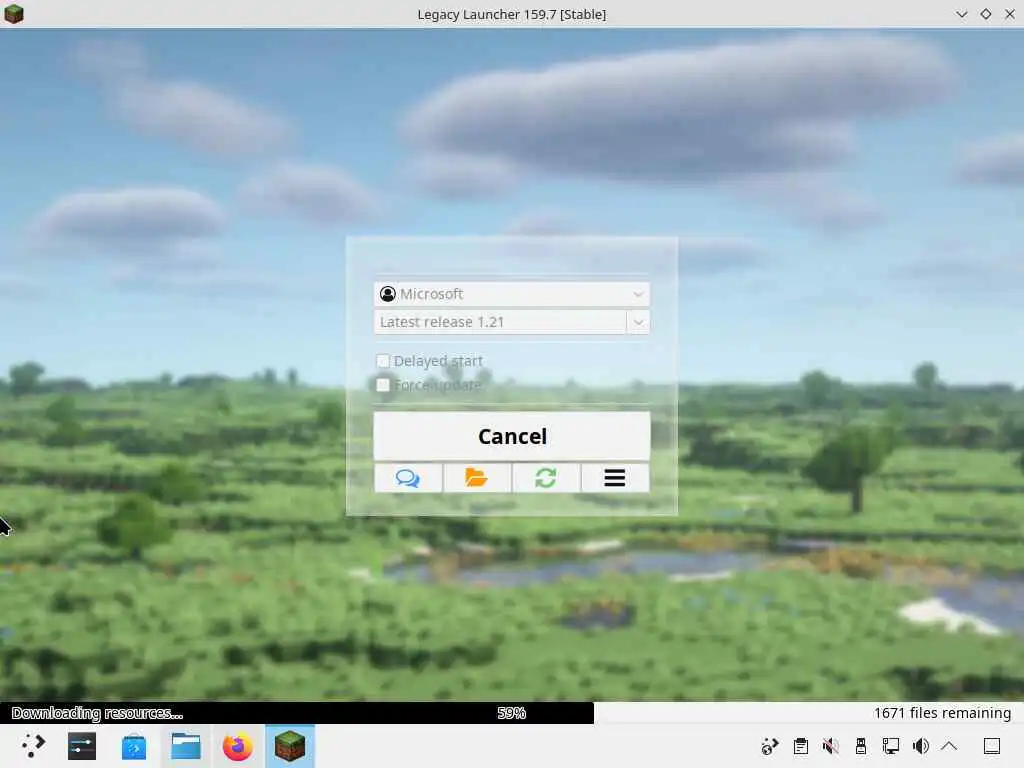Open the hamburger settings menu
1024x768 pixels.
615,478
